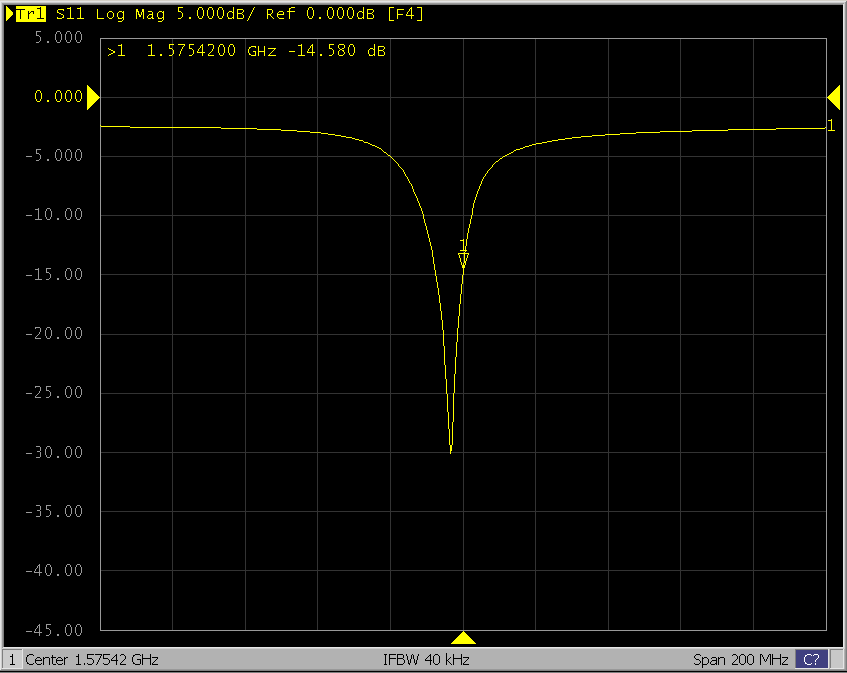The height and width of the screenshot is (673, 847).
Task: Click the left reference level arrow at 0.000
Action: point(93,97)
